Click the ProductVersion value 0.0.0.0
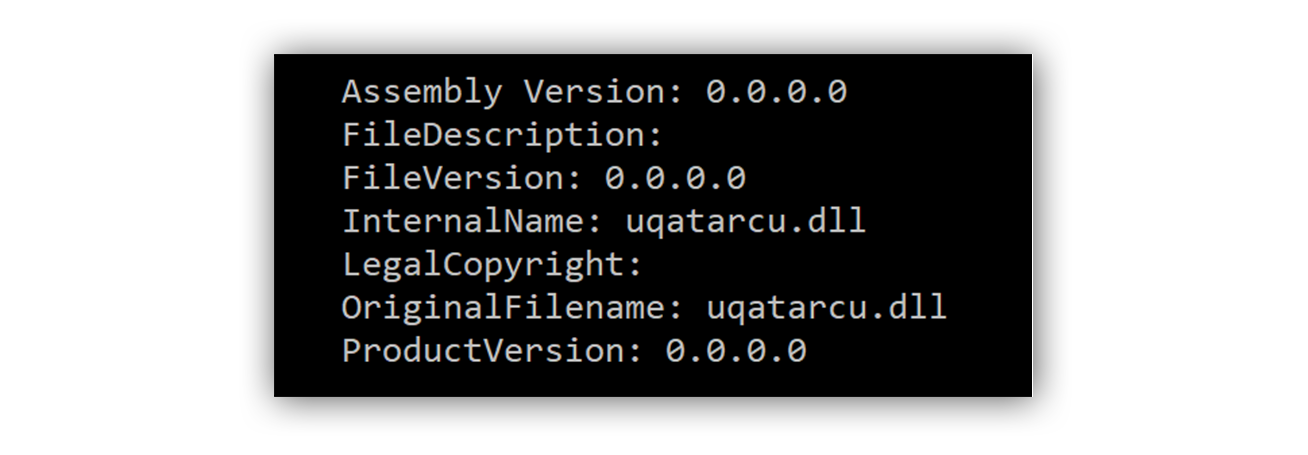Image resolution: width=1308 pixels, height=455 pixels. [x=736, y=351]
